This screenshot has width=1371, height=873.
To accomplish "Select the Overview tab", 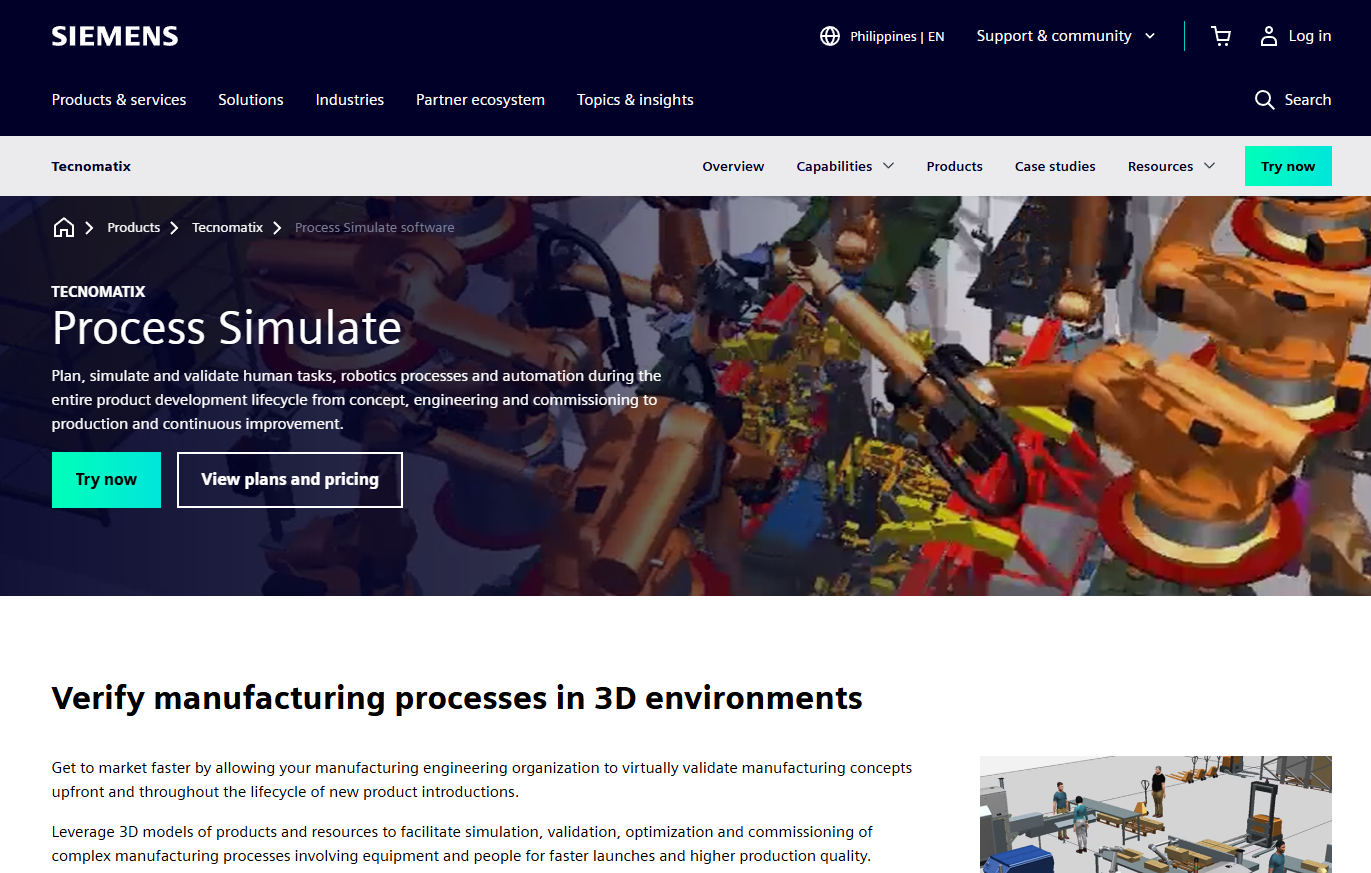I will click(733, 166).
